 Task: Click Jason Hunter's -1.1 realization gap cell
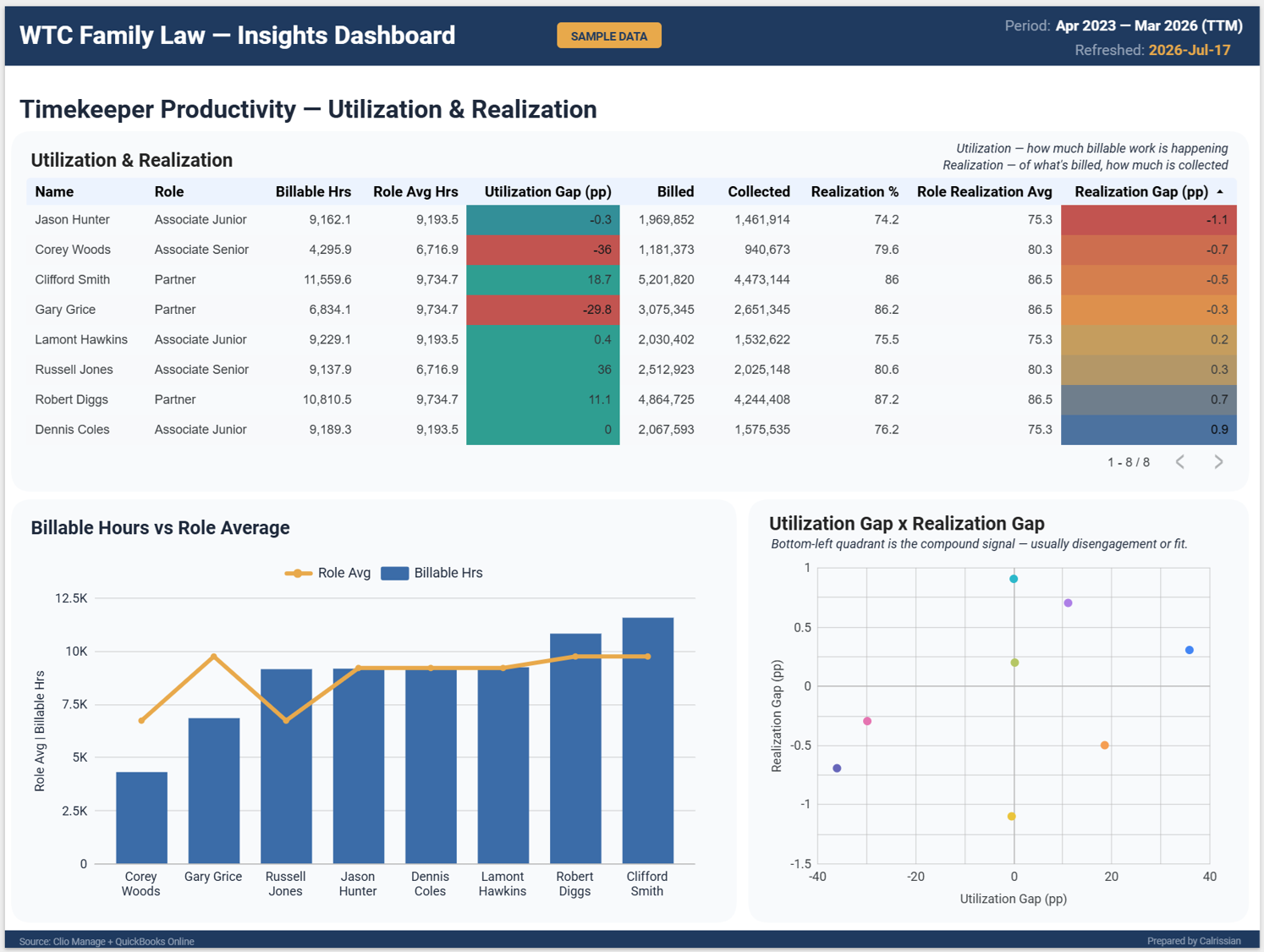(1149, 220)
